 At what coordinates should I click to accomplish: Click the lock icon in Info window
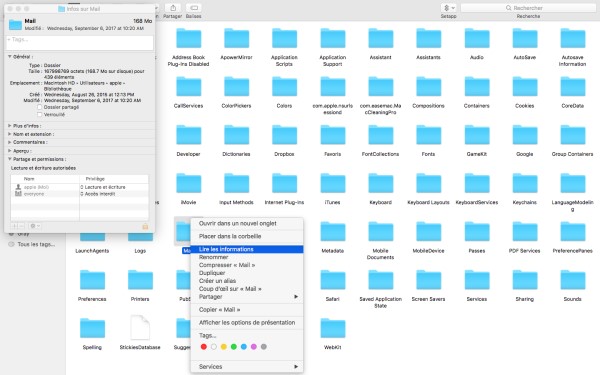click(145, 227)
